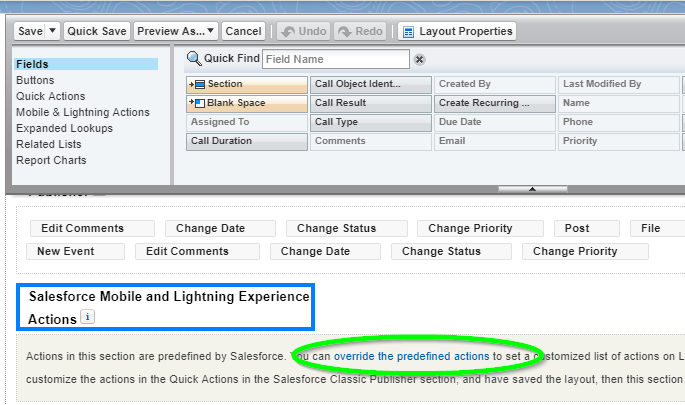
Task: Select the Blank Space palette item
Action: point(247,104)
